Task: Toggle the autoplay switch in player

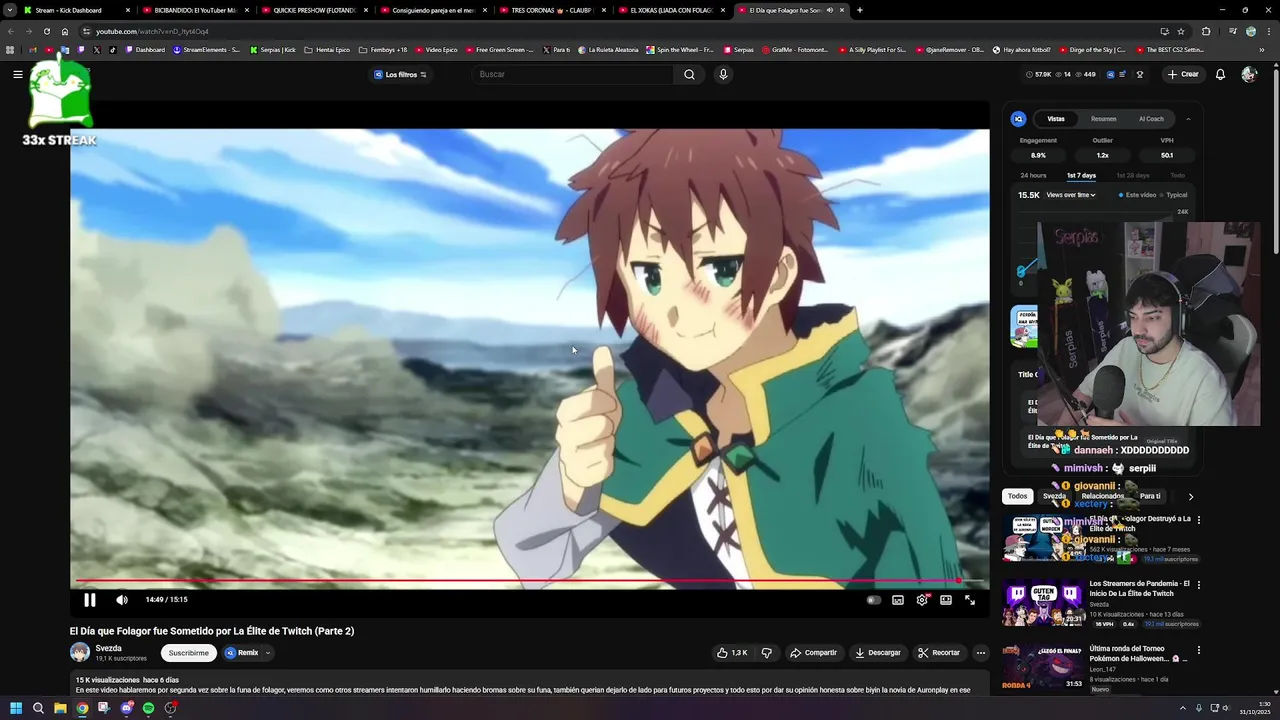Action: pos(873,600)
